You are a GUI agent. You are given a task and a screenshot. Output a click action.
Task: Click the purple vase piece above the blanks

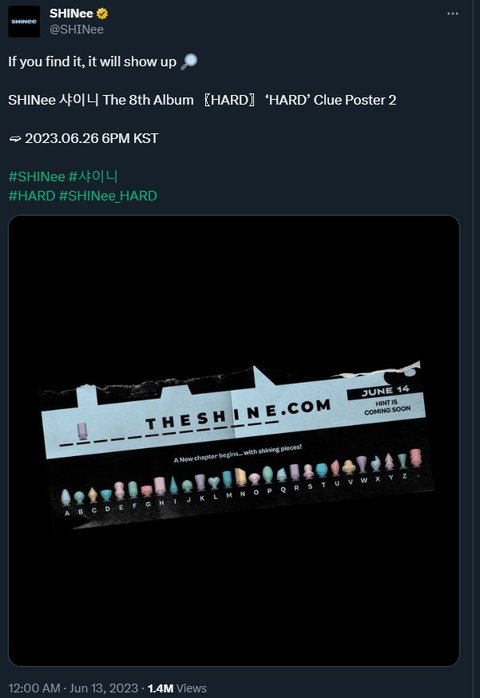82,431
